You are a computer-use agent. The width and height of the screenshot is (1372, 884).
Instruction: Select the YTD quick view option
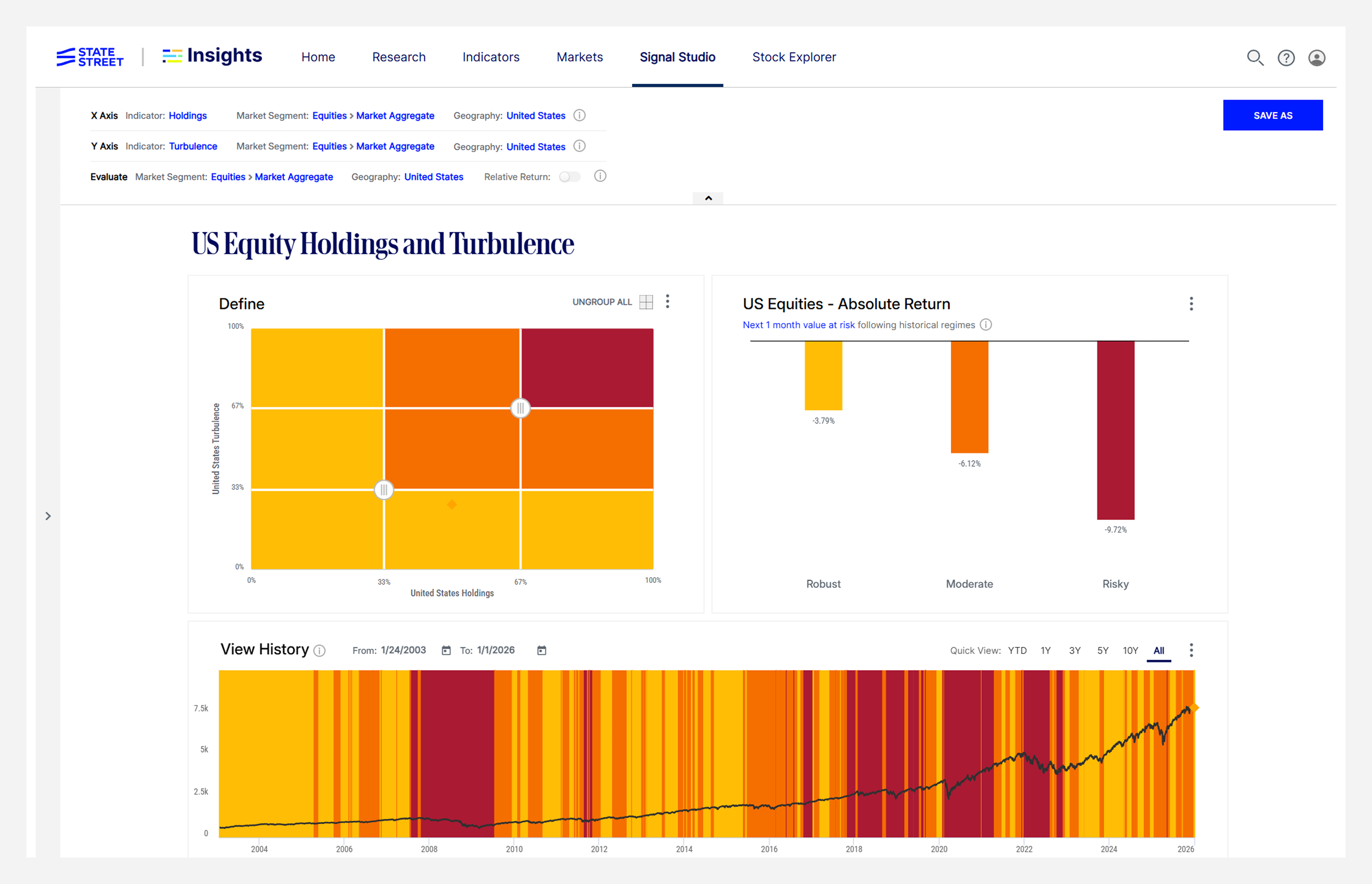point(1017,650)
